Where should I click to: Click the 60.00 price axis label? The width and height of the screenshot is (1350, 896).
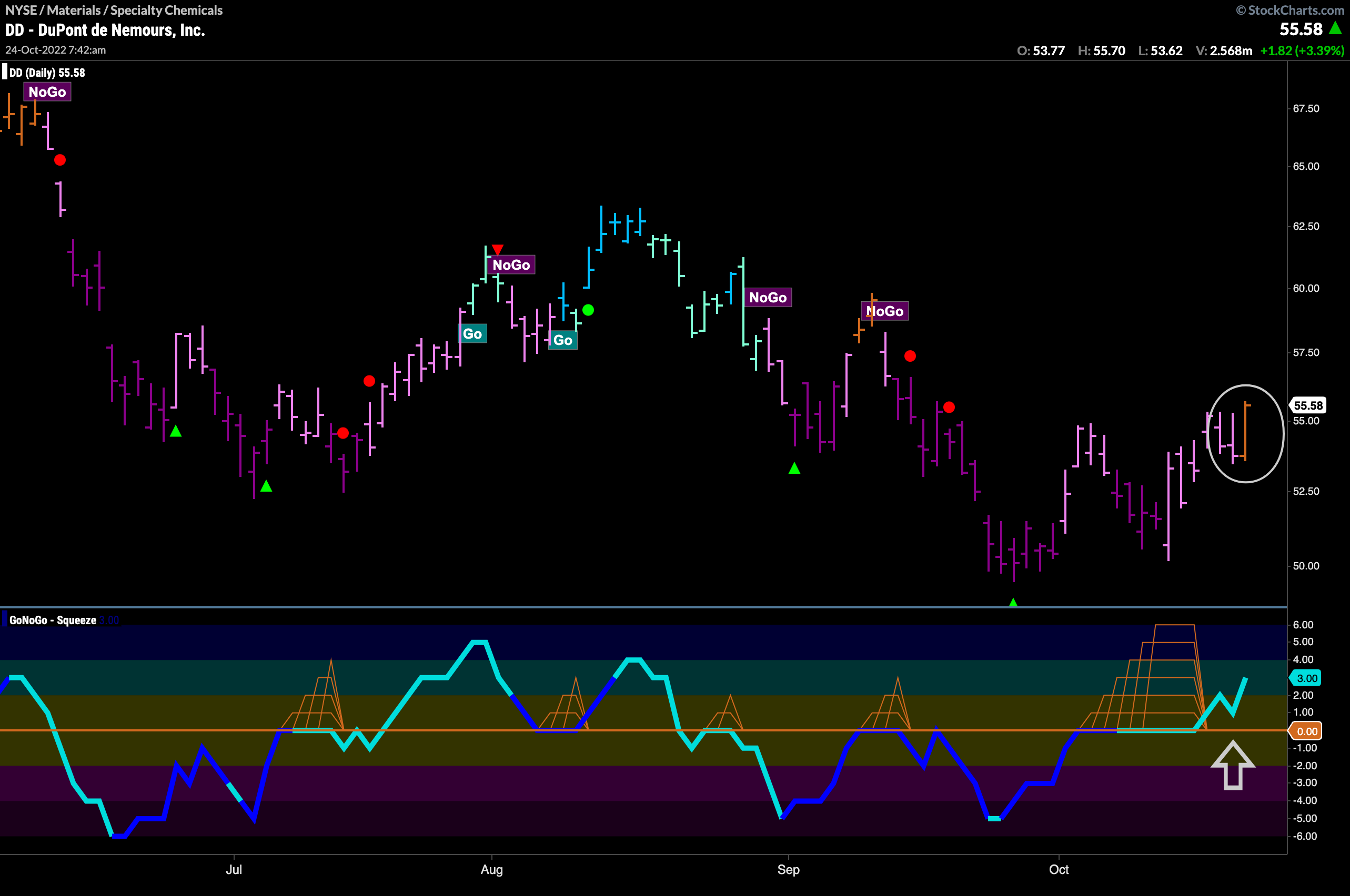[1306, 288]
